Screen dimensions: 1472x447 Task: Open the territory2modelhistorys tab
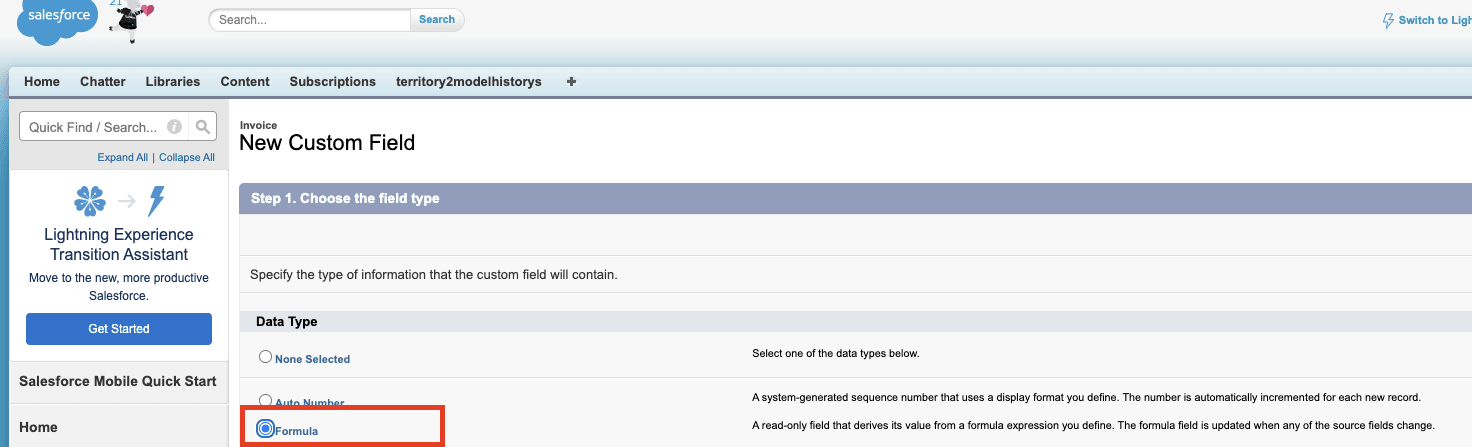click(469, 82)
